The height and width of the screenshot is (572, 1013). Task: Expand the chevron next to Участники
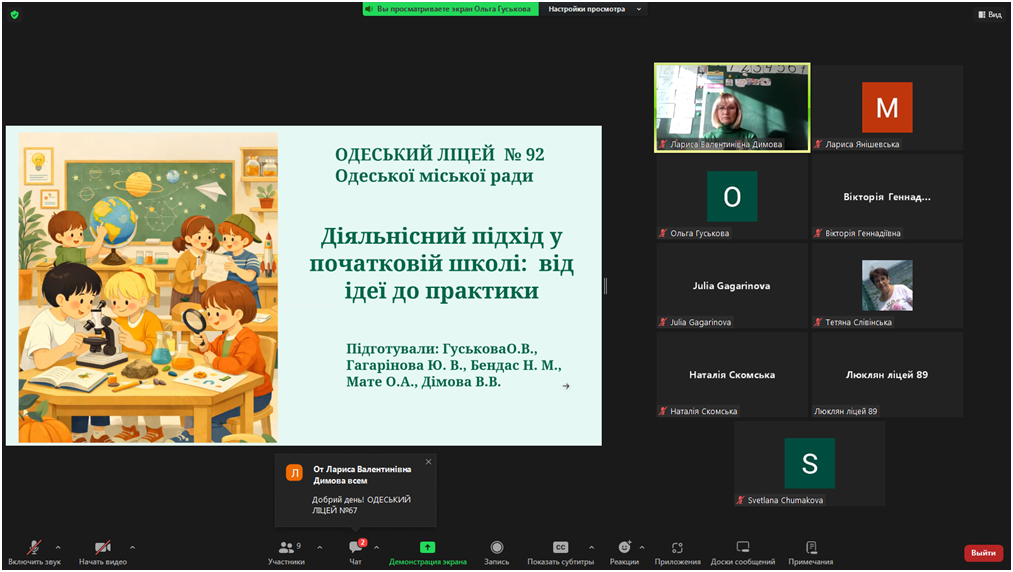click(319, 547)
